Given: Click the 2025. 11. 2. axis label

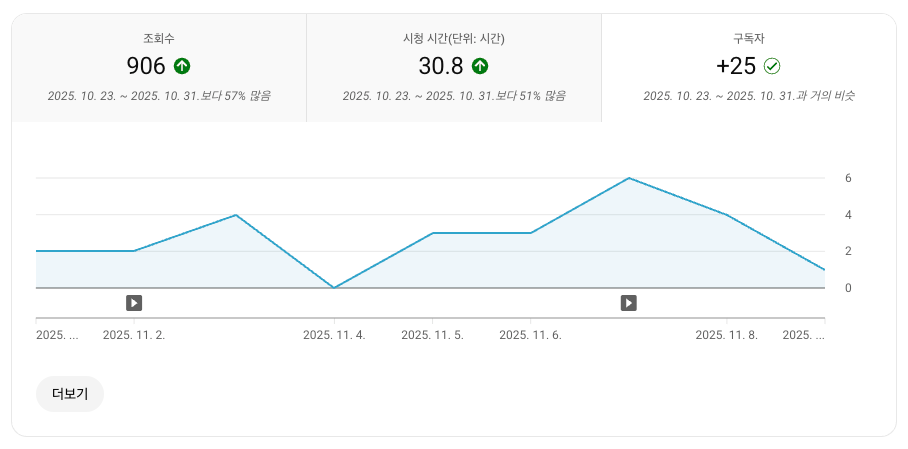Looking at the screenshot, I should (134, 335).
